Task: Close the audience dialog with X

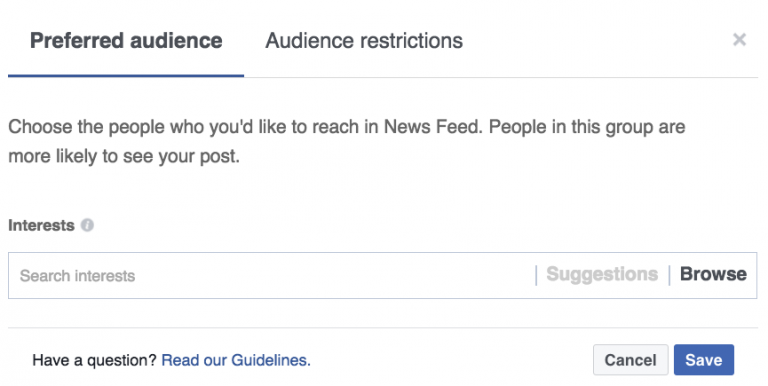Action: coord(739,40)
